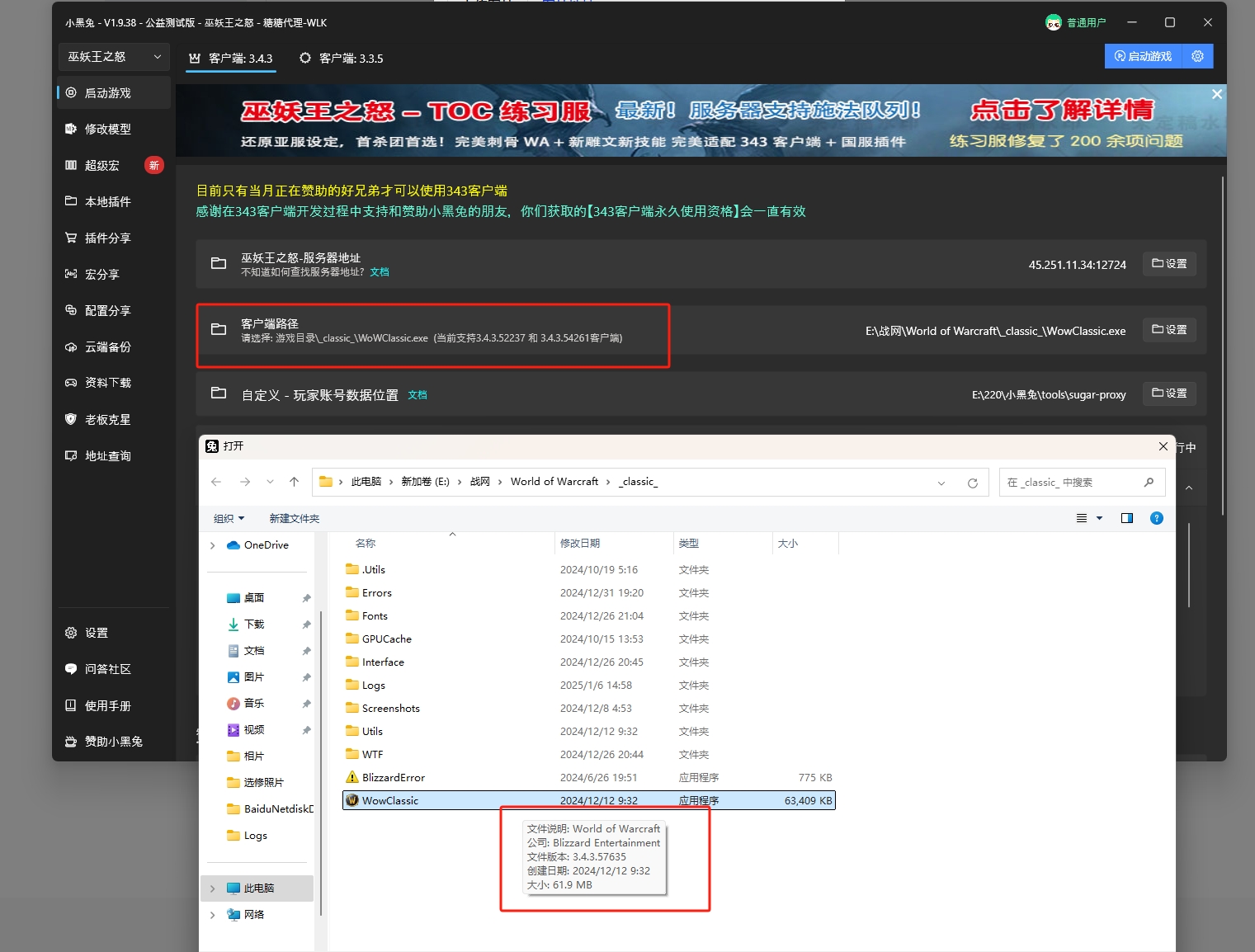Click folder icon of 服务器地址 row
Image resolution: width=1255 pixels, height=952 pixels.
[x=219, y=264]
